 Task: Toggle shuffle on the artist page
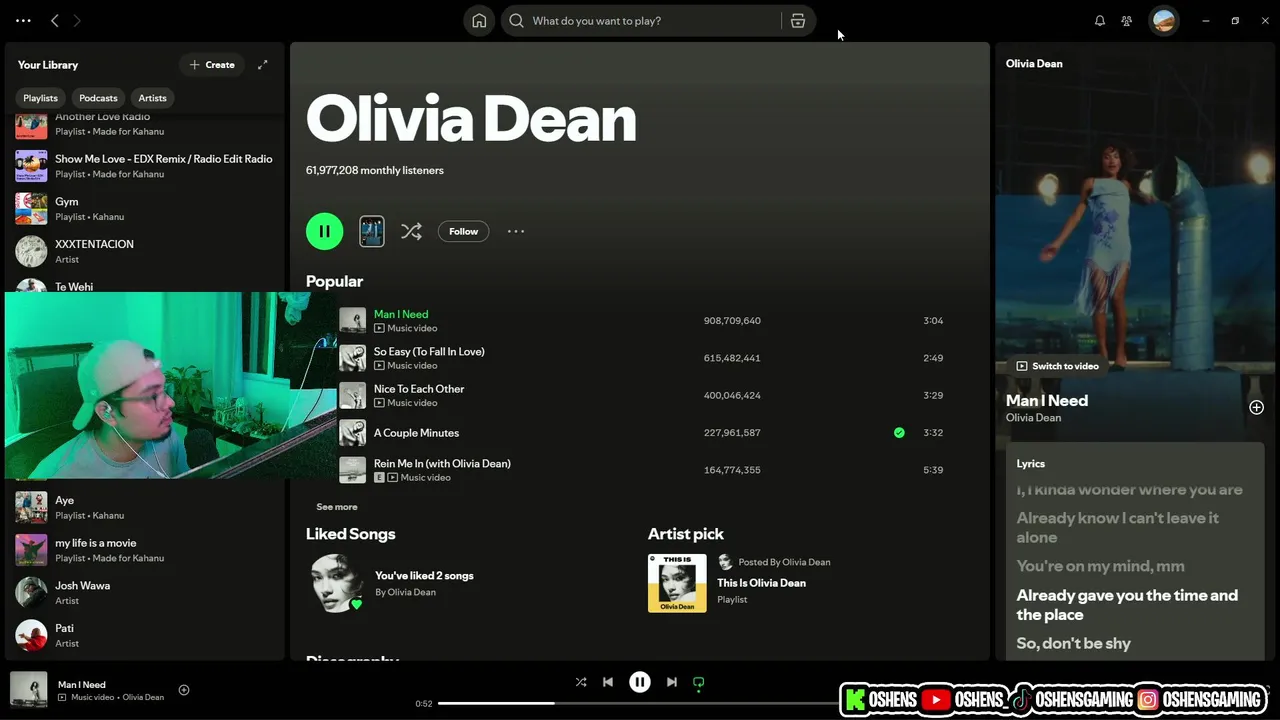pos(411,231)
